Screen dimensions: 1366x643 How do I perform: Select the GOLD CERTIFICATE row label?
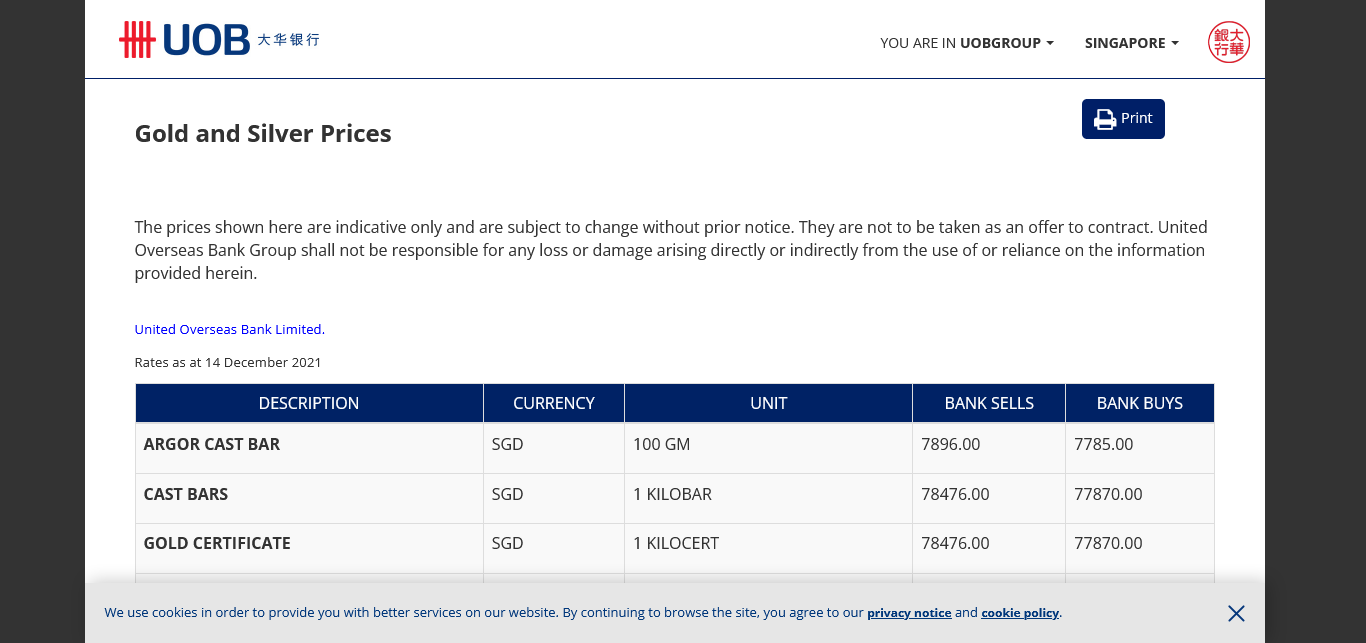tap(217, 543)
